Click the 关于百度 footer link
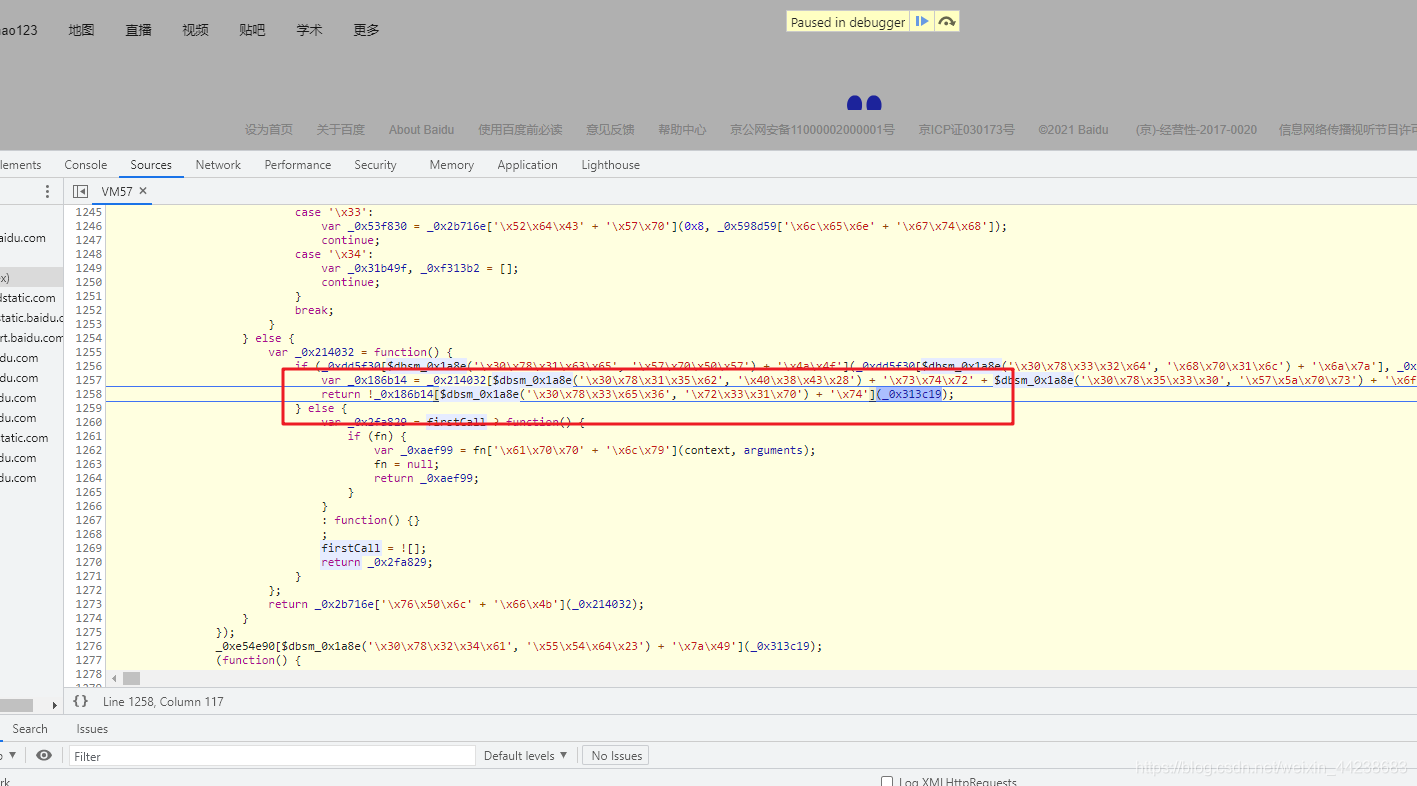 341,129
